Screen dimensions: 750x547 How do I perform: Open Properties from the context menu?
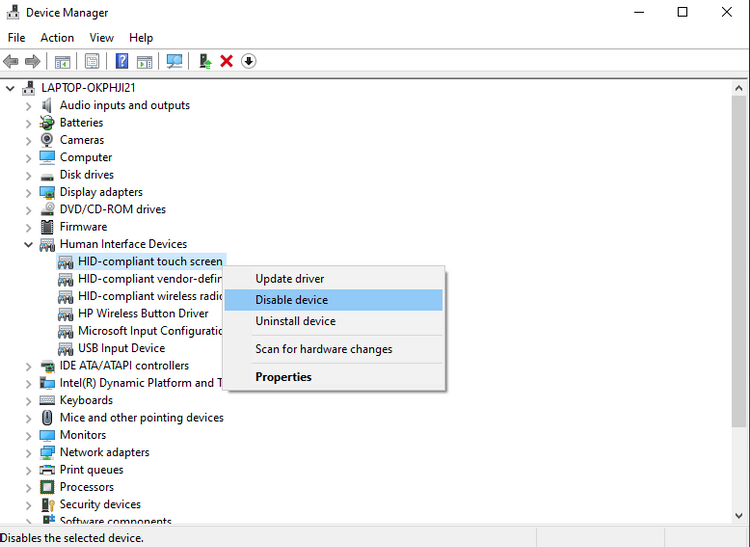click(x=283, y=377)
